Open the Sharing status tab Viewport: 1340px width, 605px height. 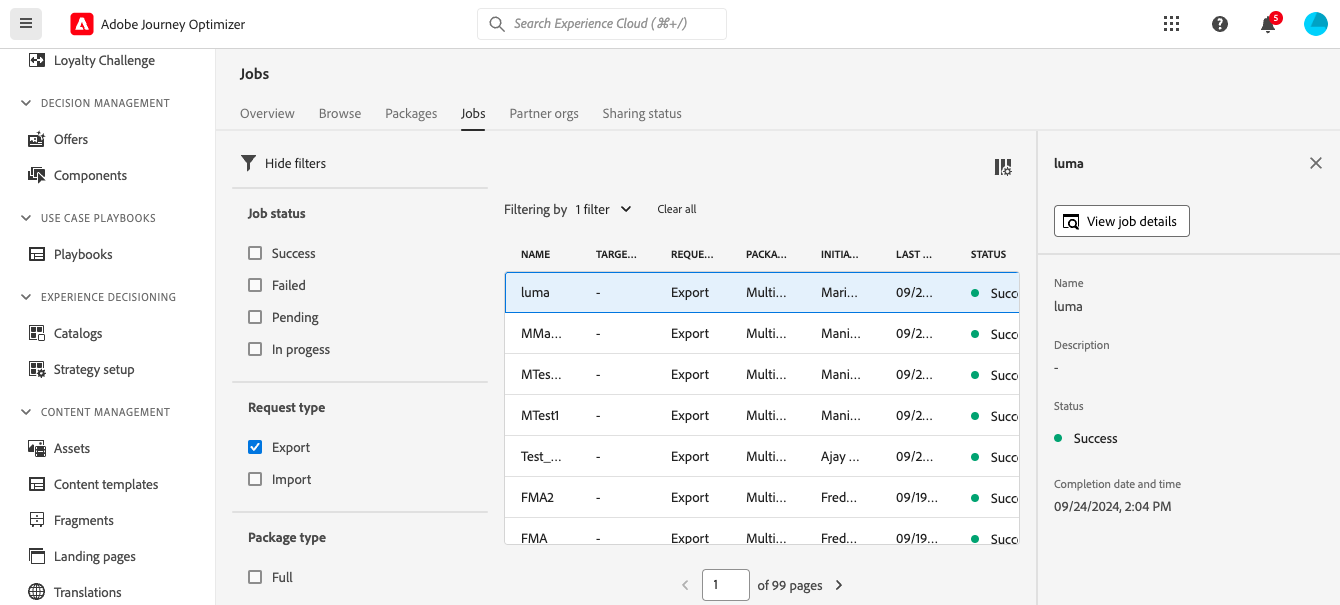point(642,113)
